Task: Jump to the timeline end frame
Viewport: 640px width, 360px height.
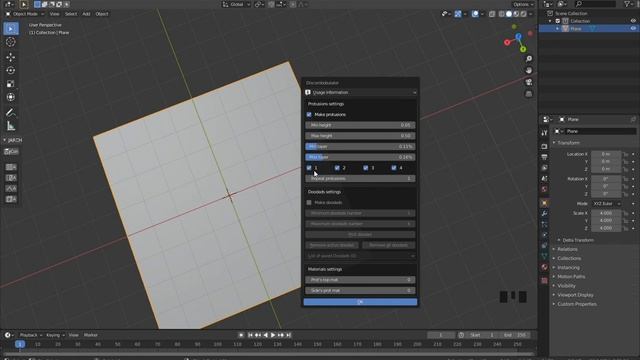Action: point(289,335)
